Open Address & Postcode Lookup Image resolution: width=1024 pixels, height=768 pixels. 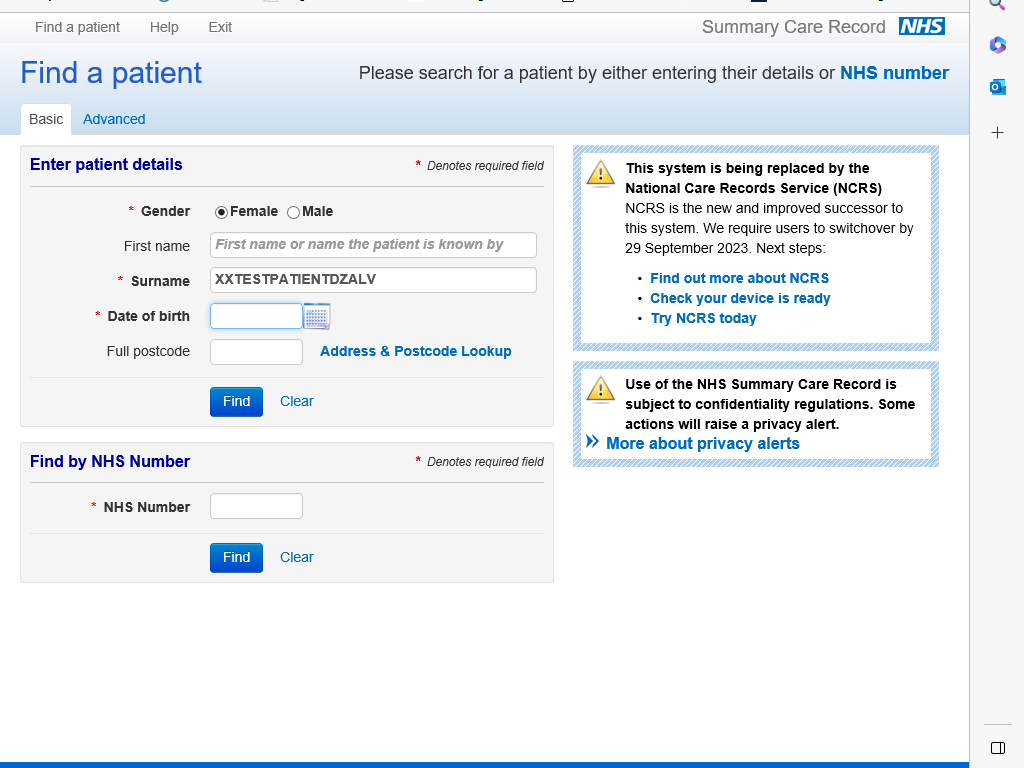point(415,351)
